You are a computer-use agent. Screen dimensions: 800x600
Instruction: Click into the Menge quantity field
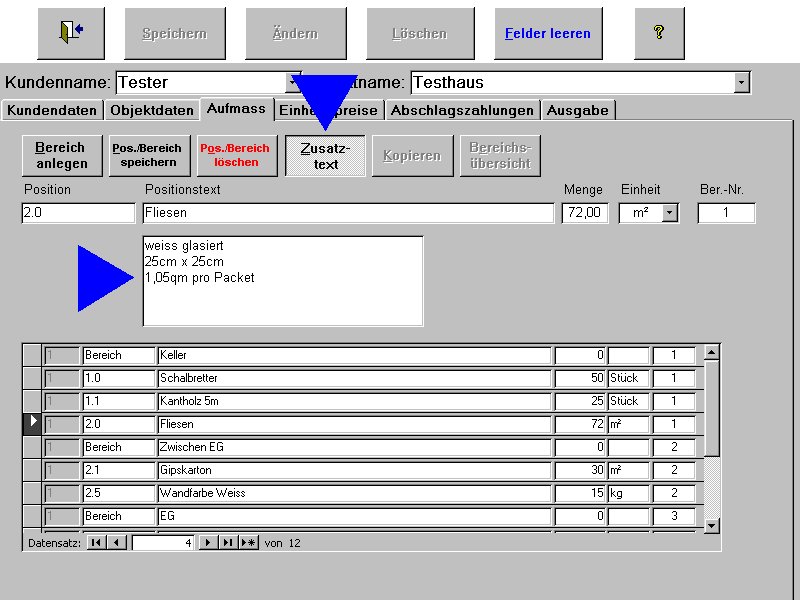coord(584,213)
